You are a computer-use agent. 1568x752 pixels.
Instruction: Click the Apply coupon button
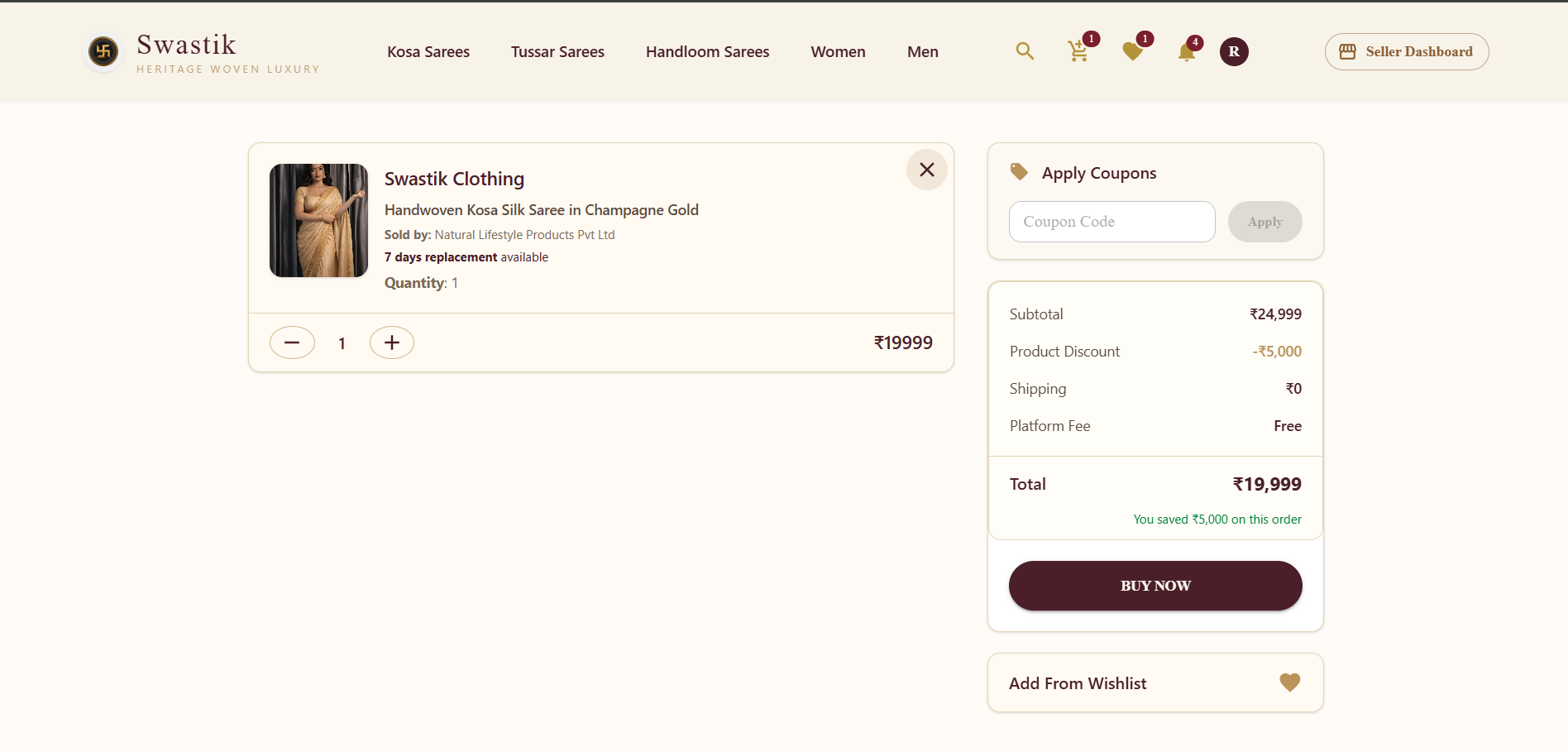point(1264,221)
